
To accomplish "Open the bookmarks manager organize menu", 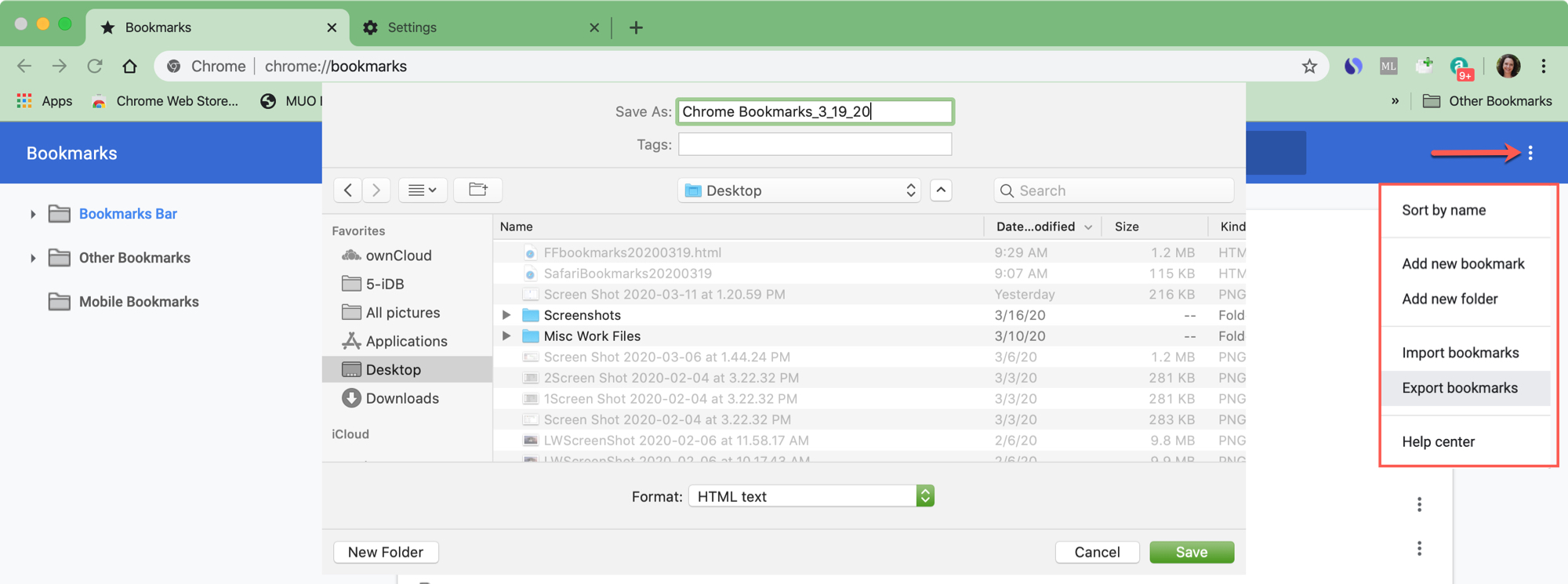I will [x=1530, y=153].
